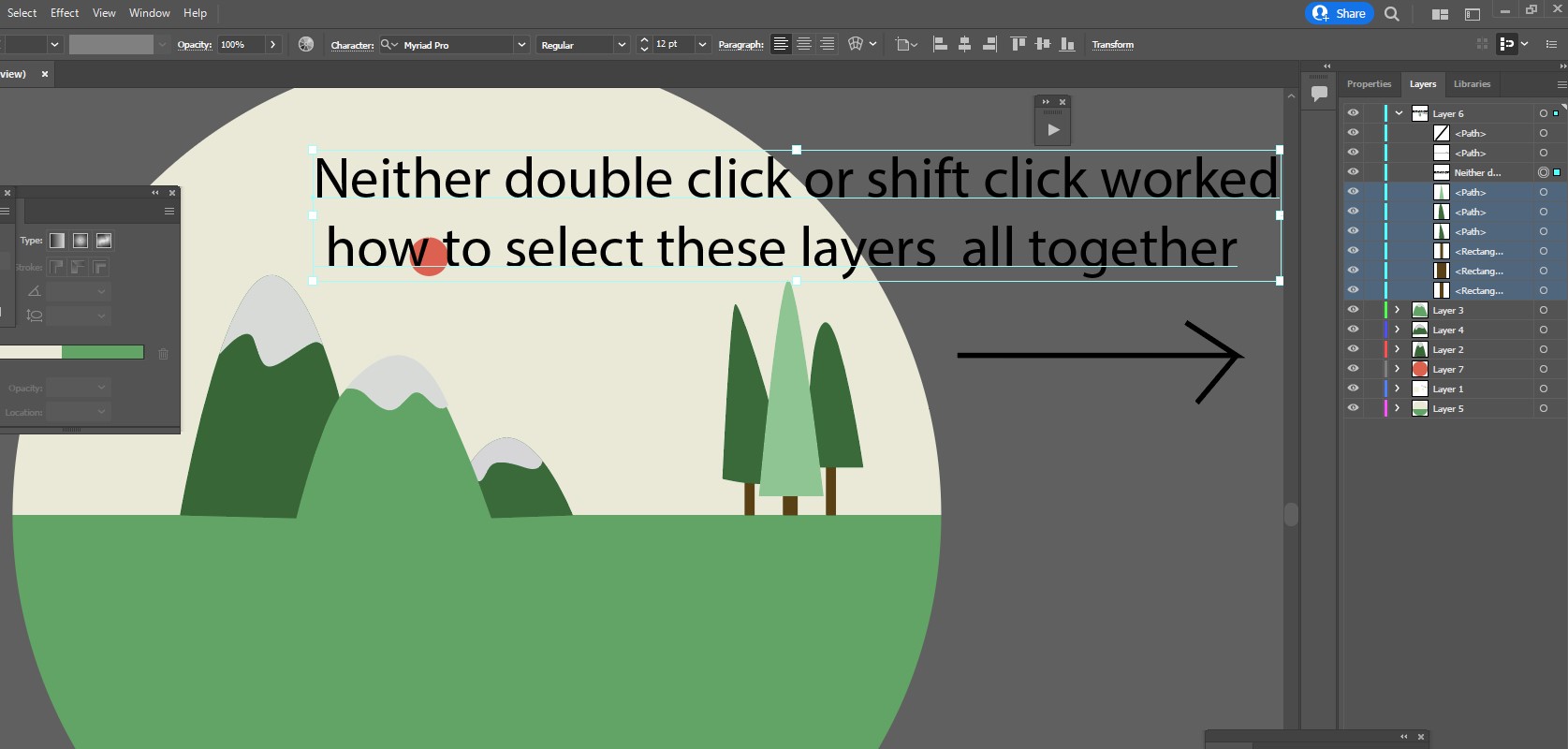
Task: Hide Layer 6 with the eye icon
Action: pos(1353,113)
